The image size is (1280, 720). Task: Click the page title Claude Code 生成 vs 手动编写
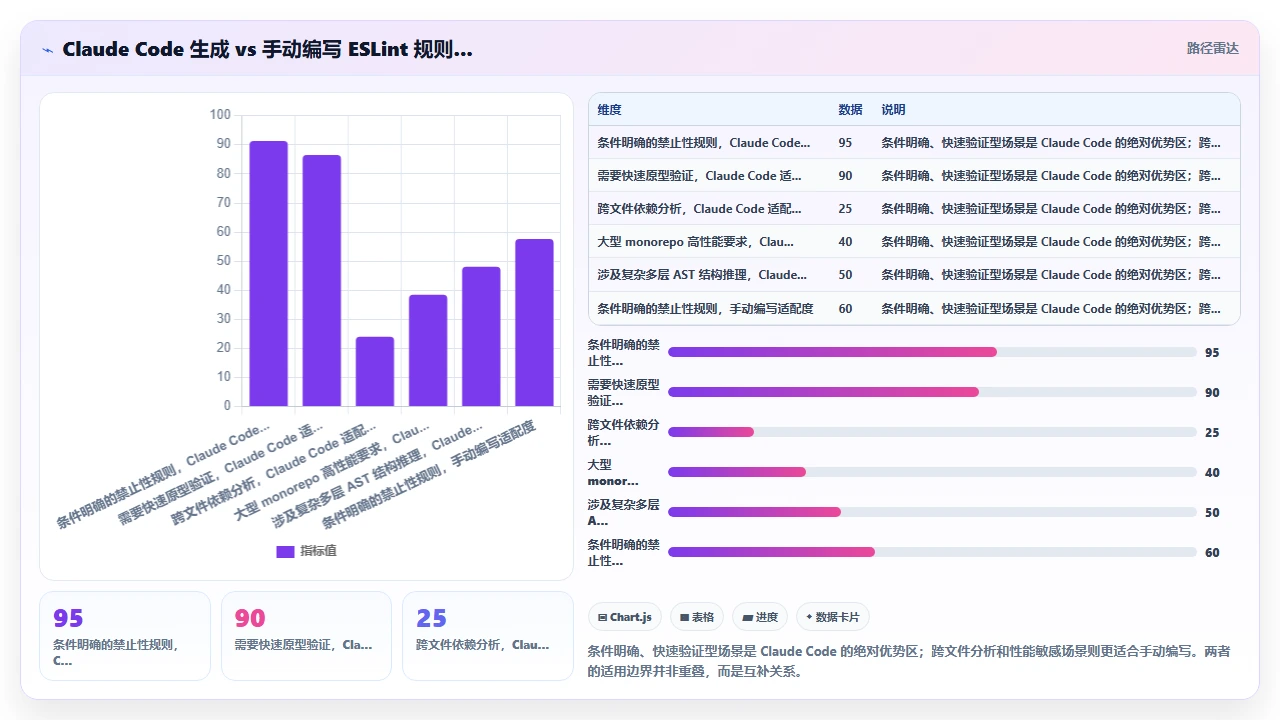[x=267, y=49]
